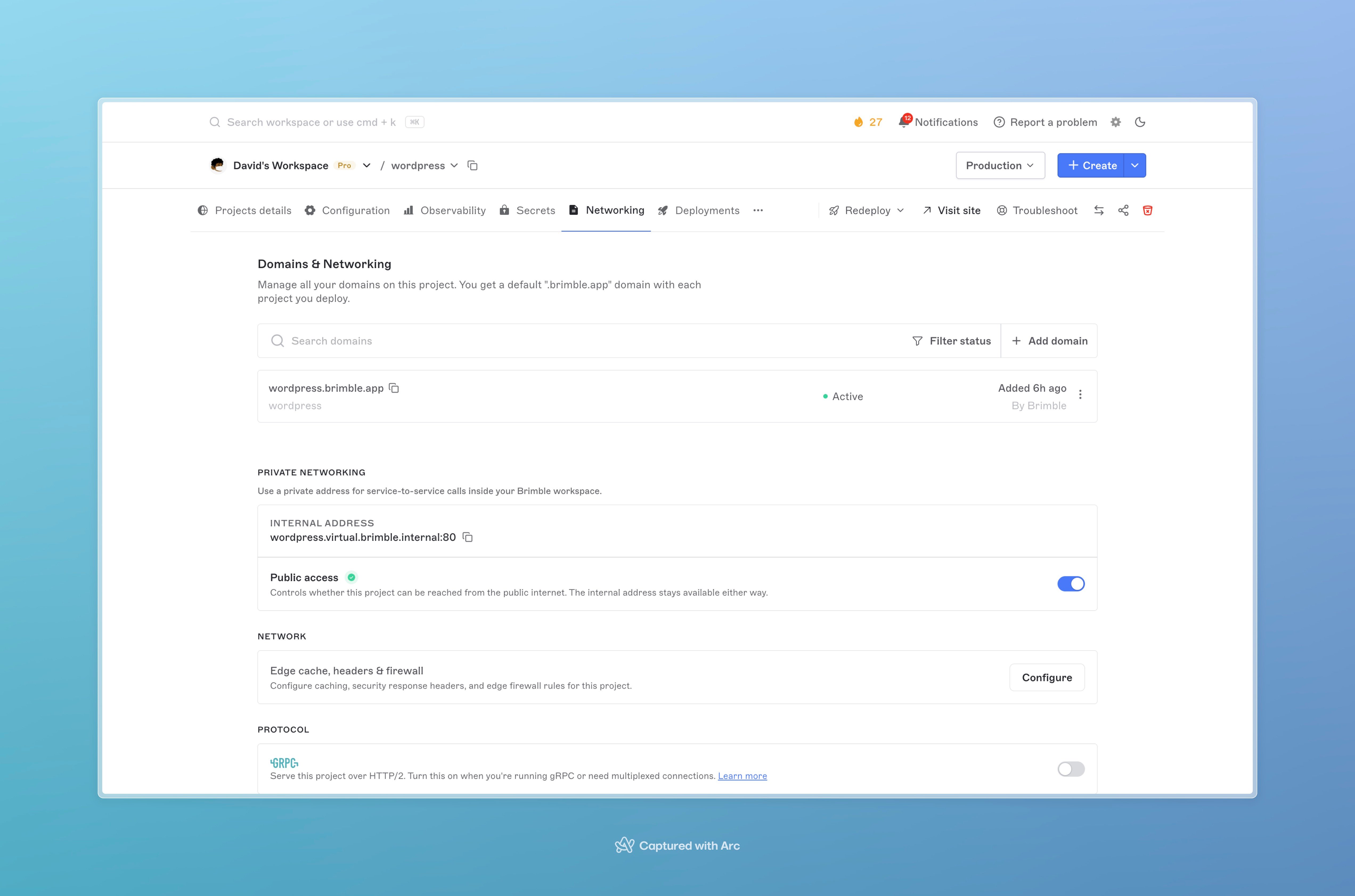Image resolution: width=1355 pixels, height=896 pixels.
Task: Click the Added 6h ago text
Action: [x=1032, y=388]
